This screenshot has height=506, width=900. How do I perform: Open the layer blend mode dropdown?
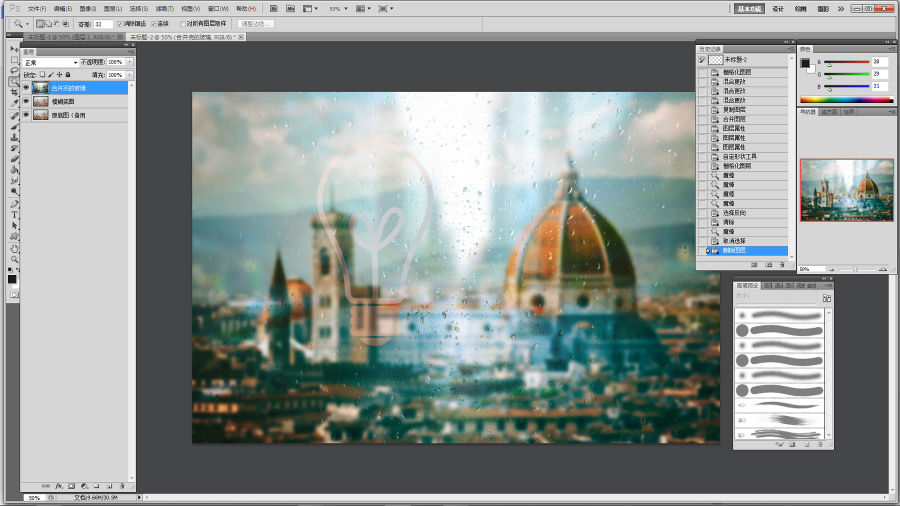(x=50, y=62)
